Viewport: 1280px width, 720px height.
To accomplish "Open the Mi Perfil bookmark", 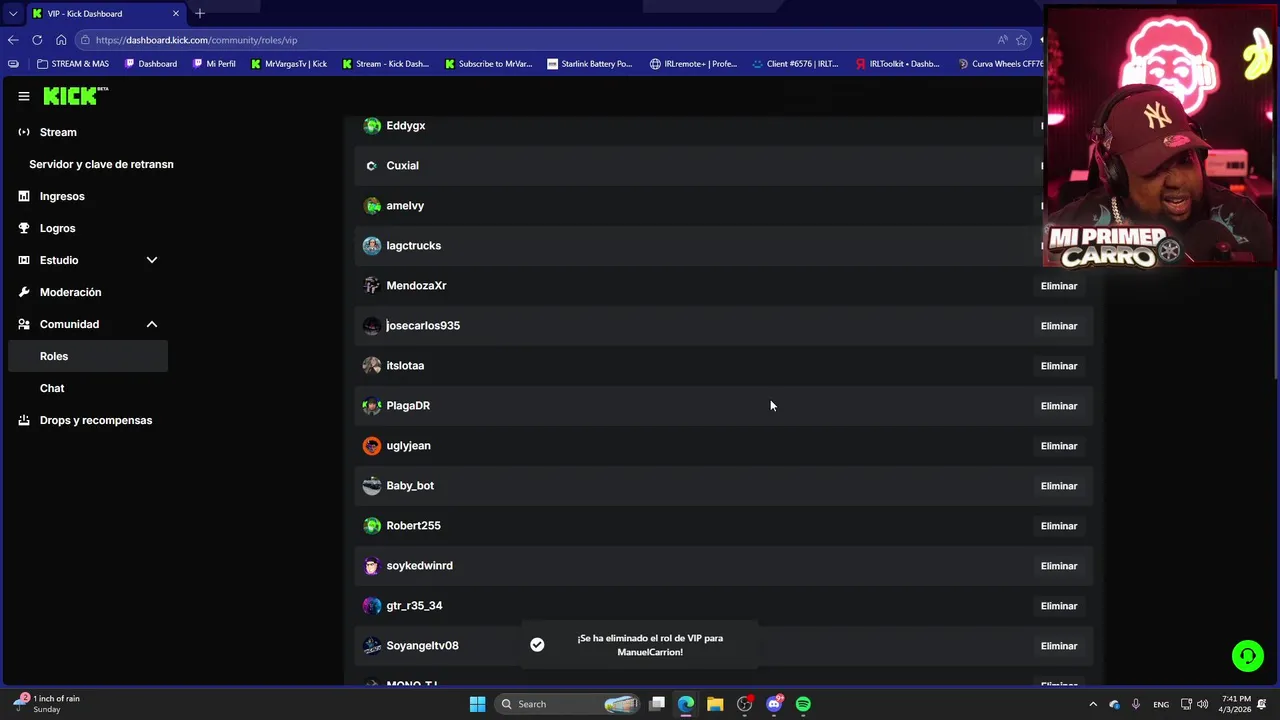I will (213, 64).
